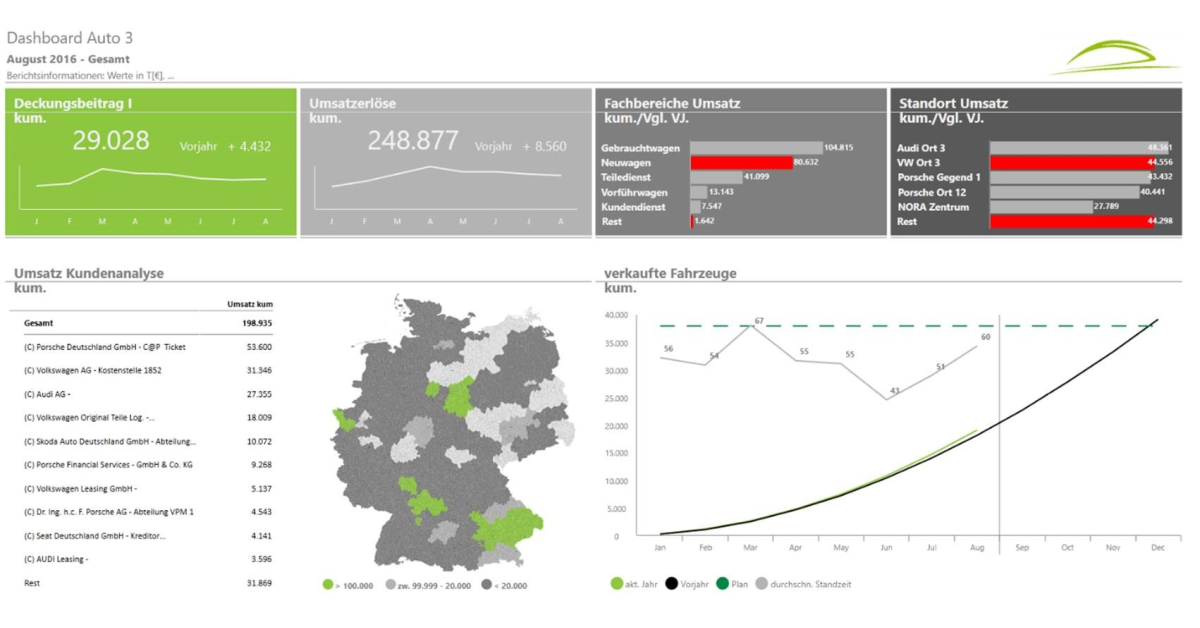Select the 'Seat Deutschland GmbH - Kreditor' row
This screenshot has height=628, width=1200.
point(147,536)
